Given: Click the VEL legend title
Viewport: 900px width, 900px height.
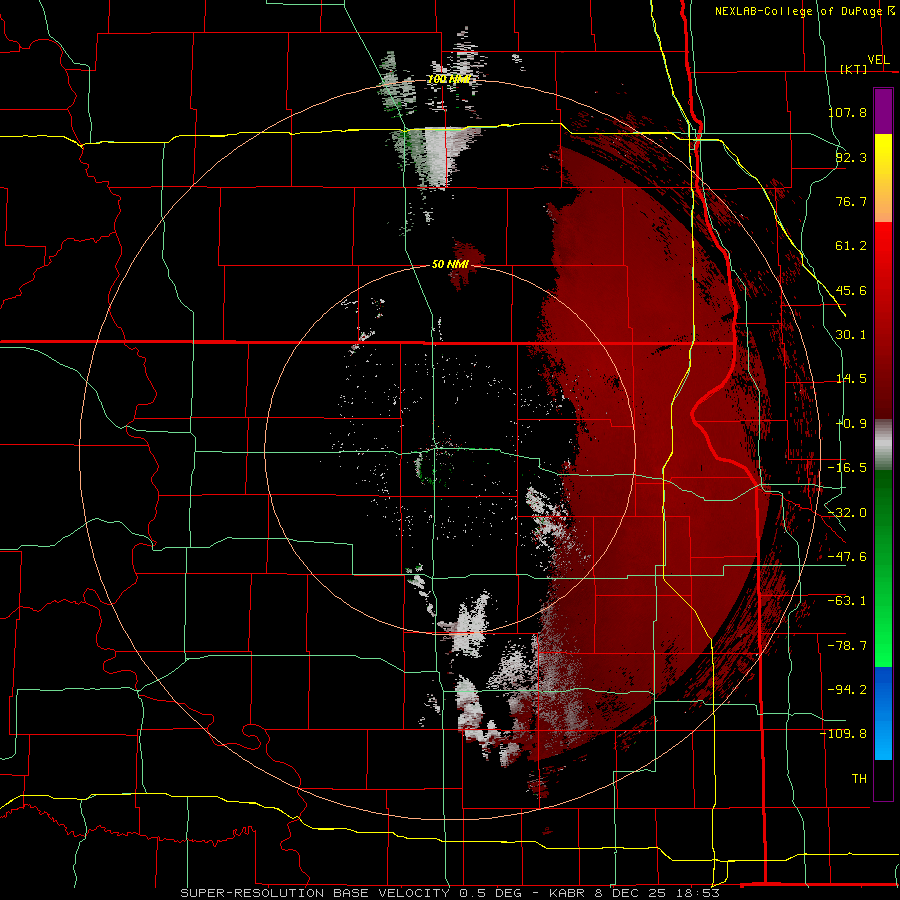Looking at the screenshot, I should [x=878, y=60].
